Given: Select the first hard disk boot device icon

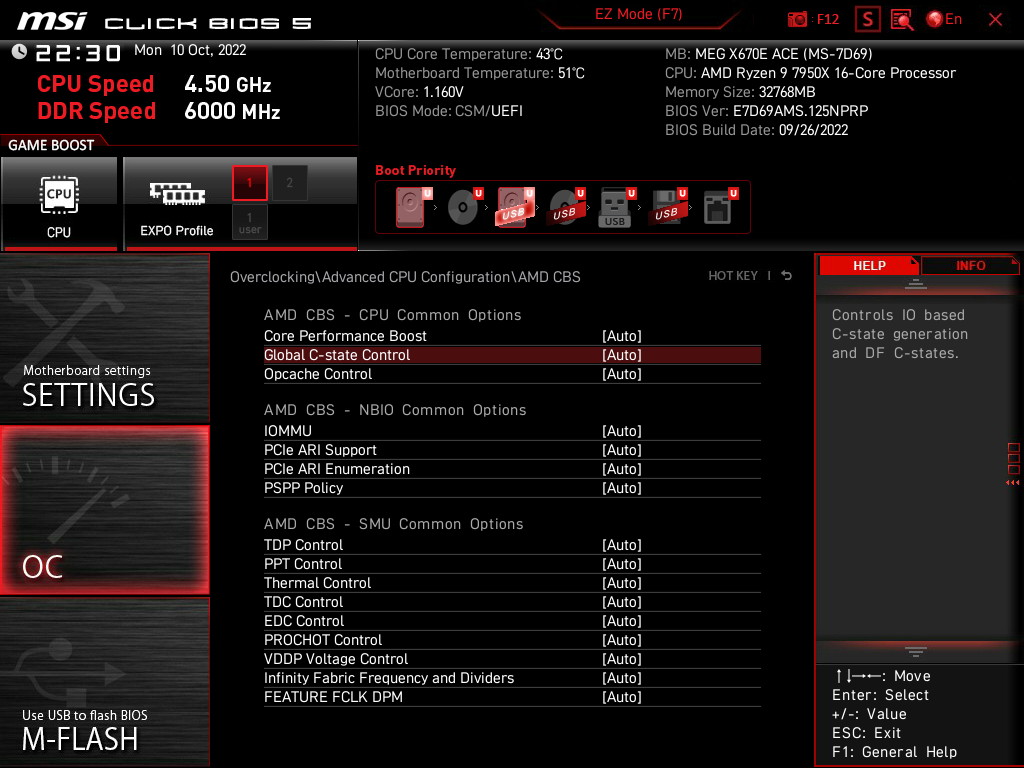Looking at the screenshot, I should click(x=413, y=207).
